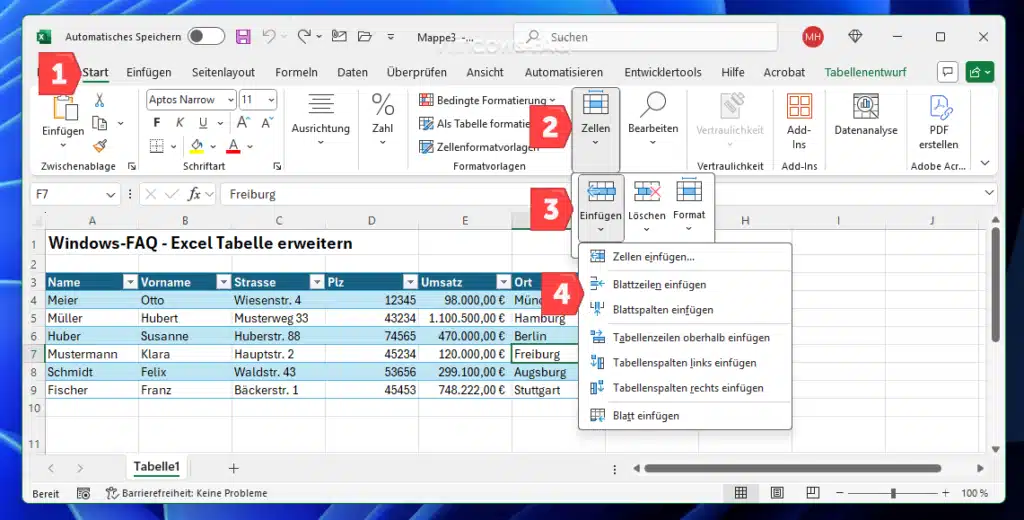Click the fill color bucket icon
The image size is (1024, 520).
point(197,146)
